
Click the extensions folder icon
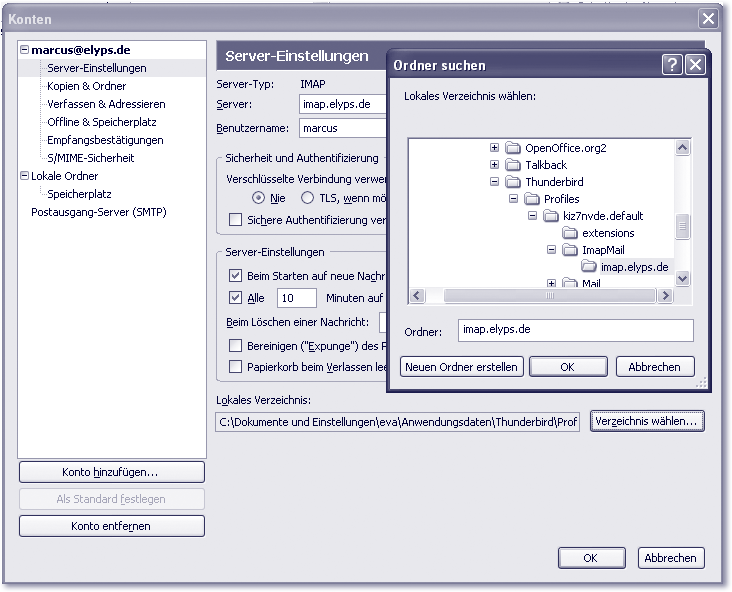click(x=570, y=233)
